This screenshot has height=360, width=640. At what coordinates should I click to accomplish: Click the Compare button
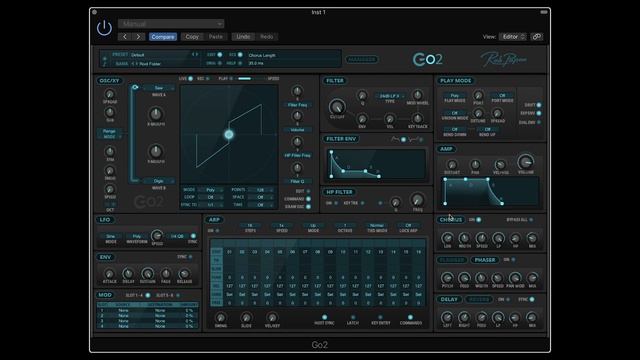point(163,37)
